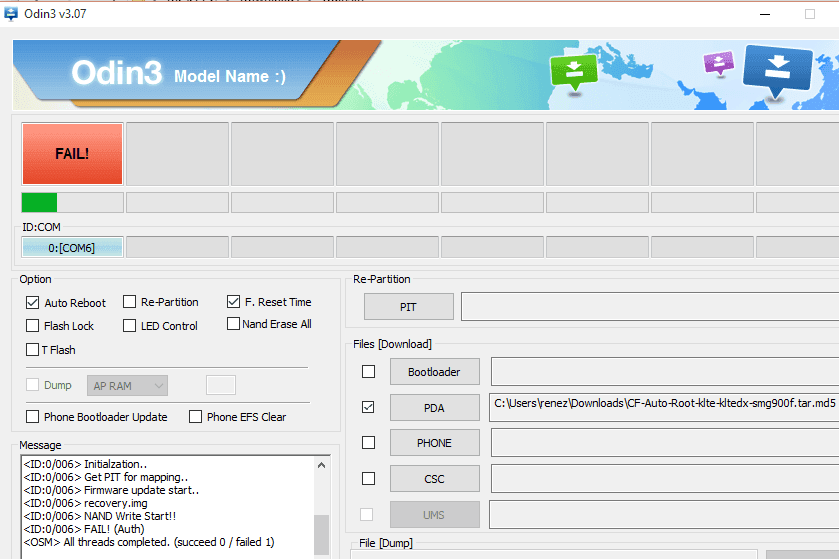The height and width of the screenshot is (559, 839).
Task: Click the 'NAND Write Start!!' log line
Action: tap(100, 516)
